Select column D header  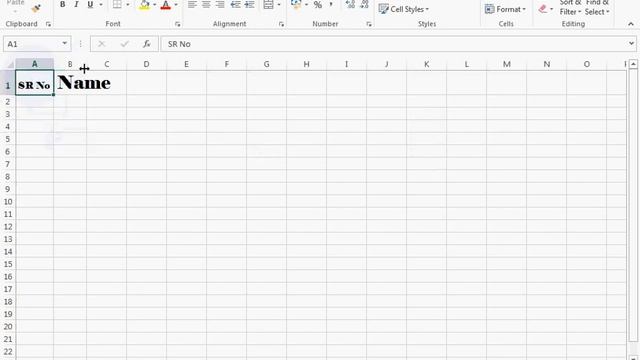tap(146, 64)
